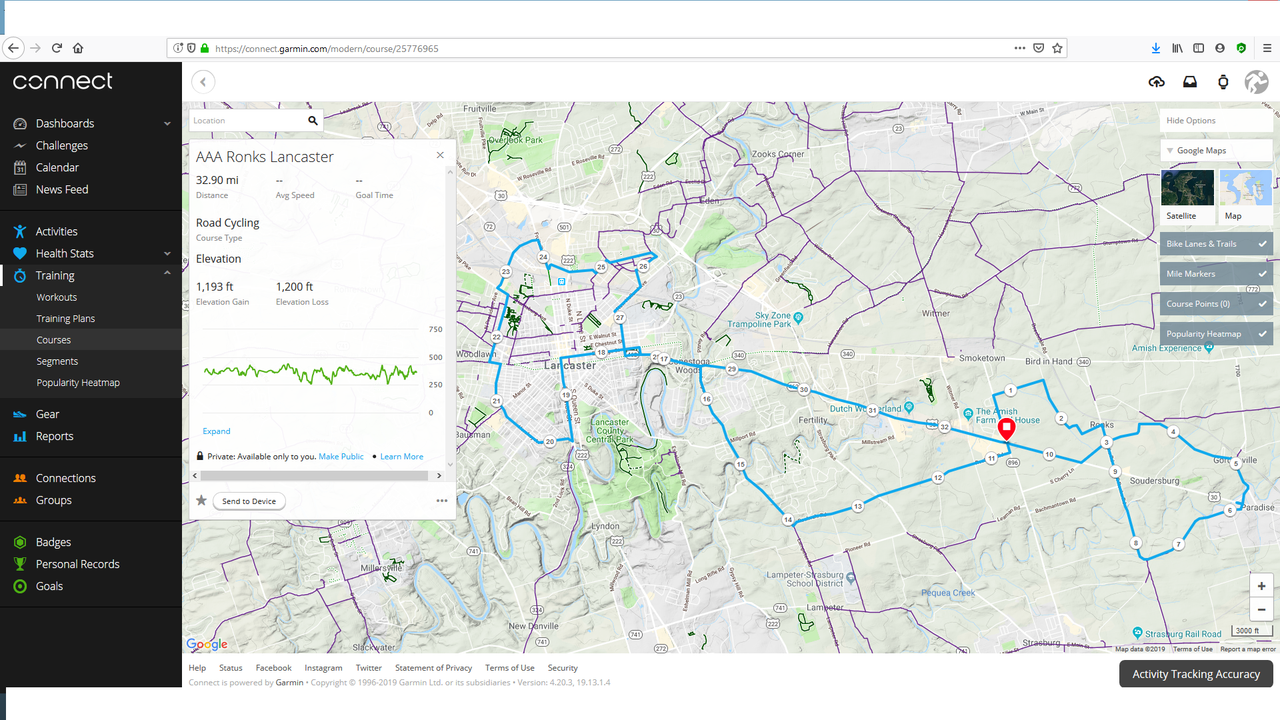Switch to Satellite map thumbnail
1280x720 pixels.
click(x=1188, y=196)
